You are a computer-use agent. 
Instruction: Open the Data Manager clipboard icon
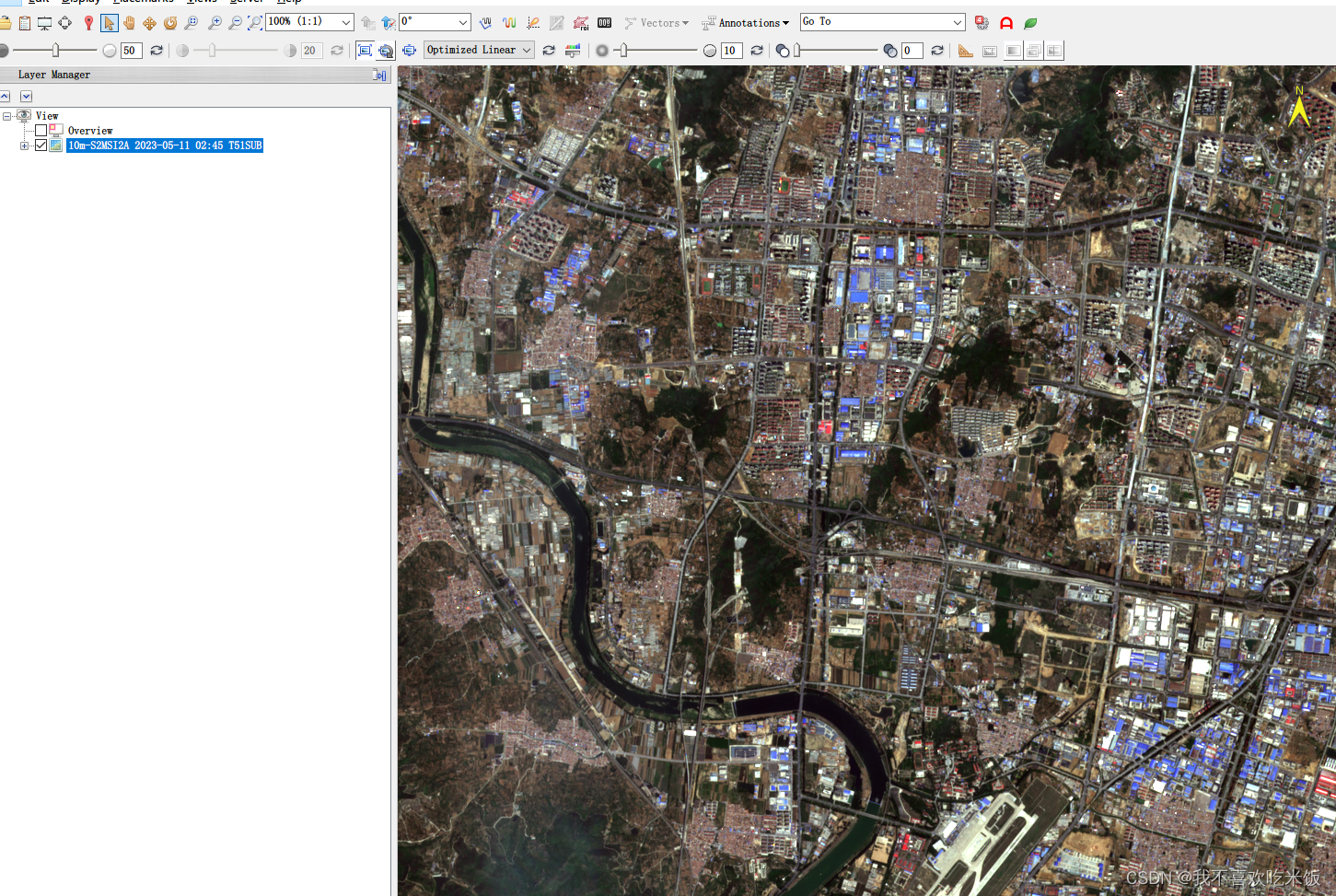coord(25,23)
